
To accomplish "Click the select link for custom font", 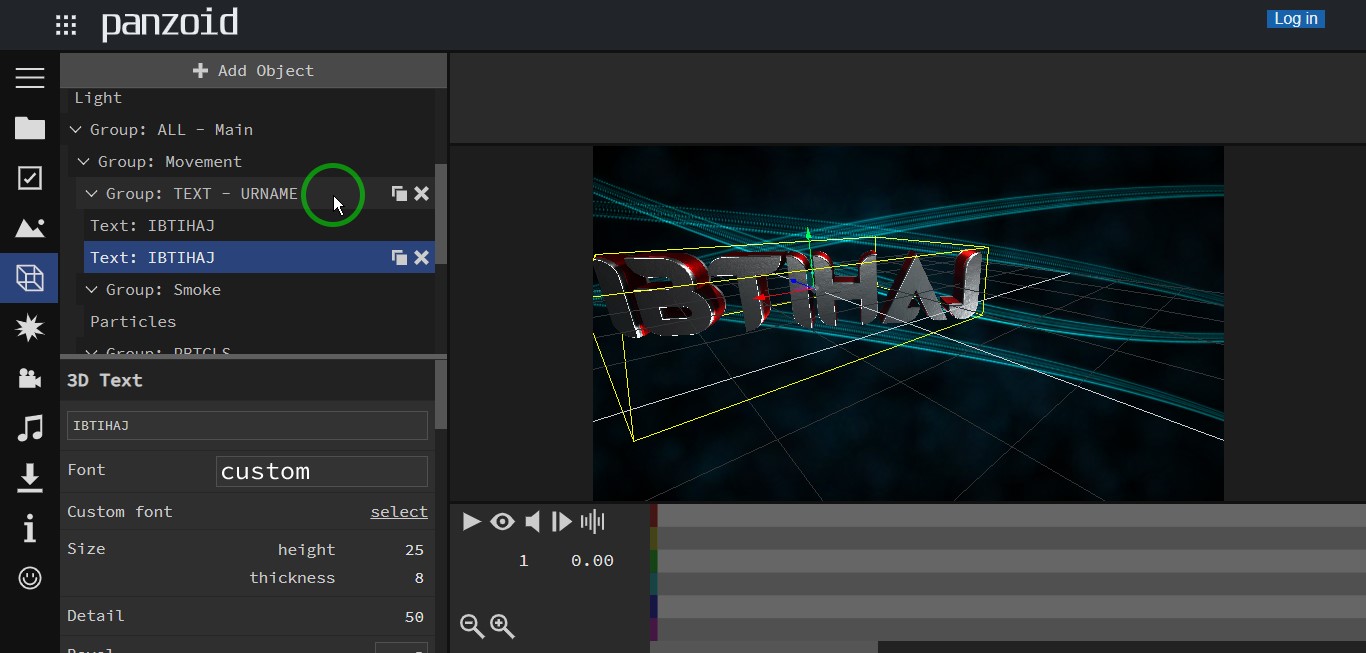I will pos(398,511).
